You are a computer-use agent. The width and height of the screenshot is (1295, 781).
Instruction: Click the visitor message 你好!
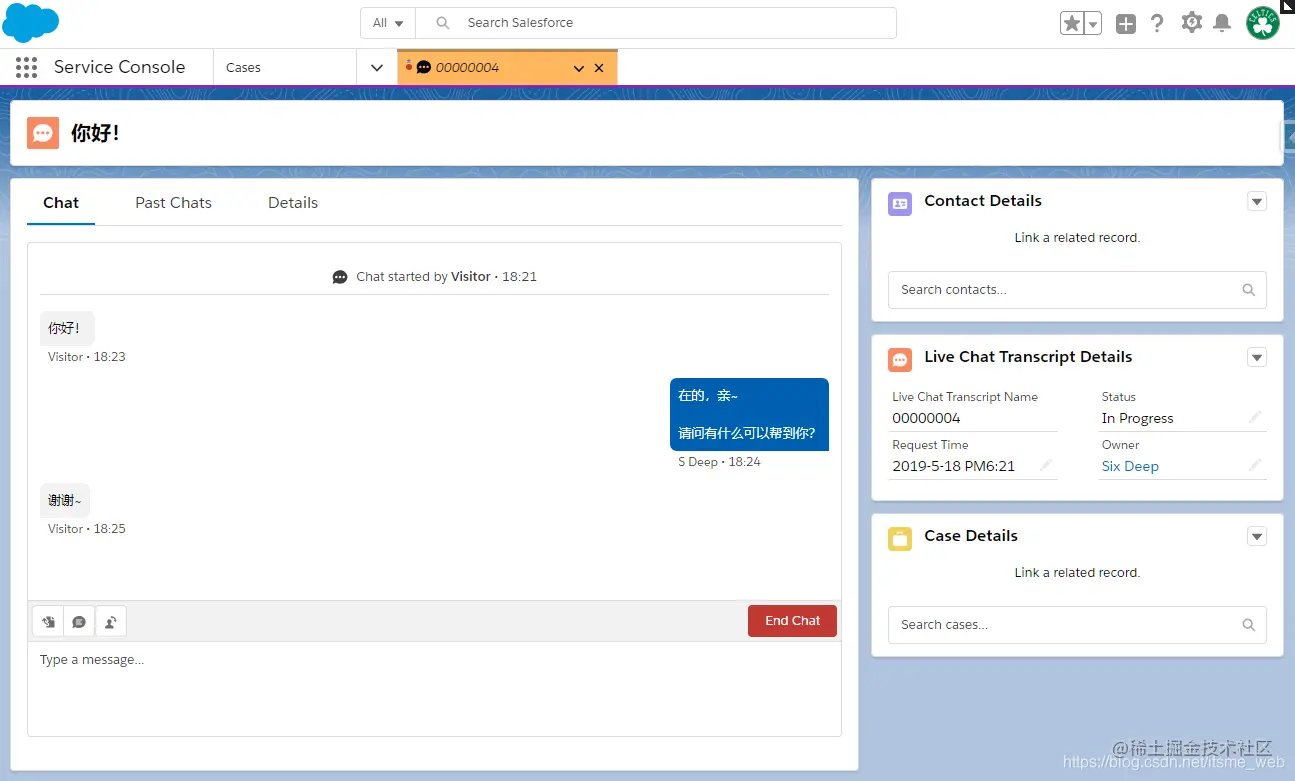67,328
